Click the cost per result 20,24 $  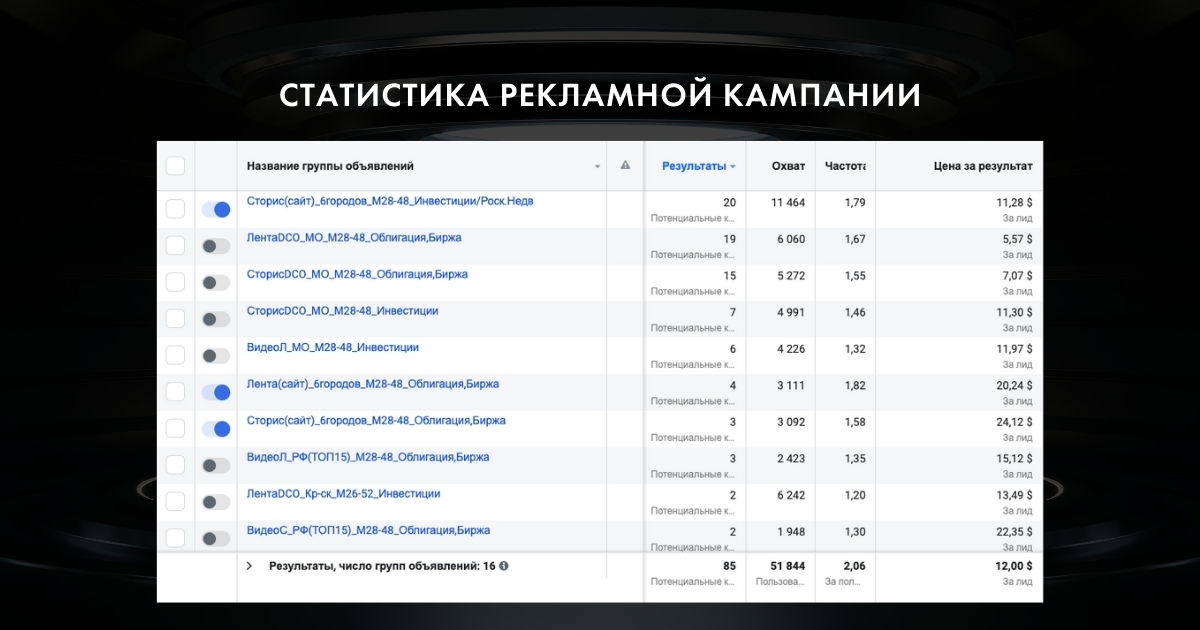(1012, 385)
